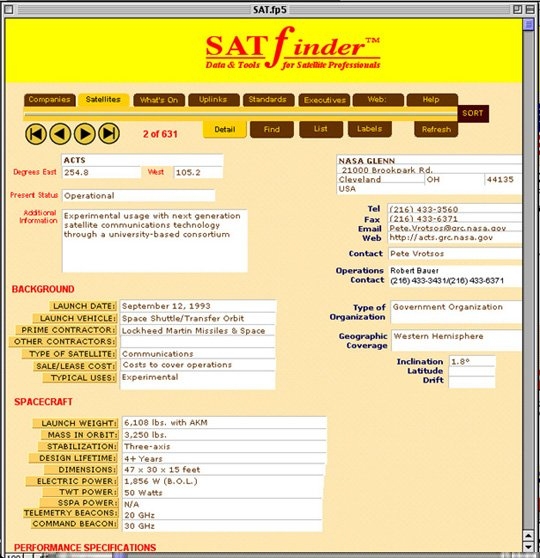Go to next record arrow icon
This screenshot has width=540, height=558.
(84, 134)
